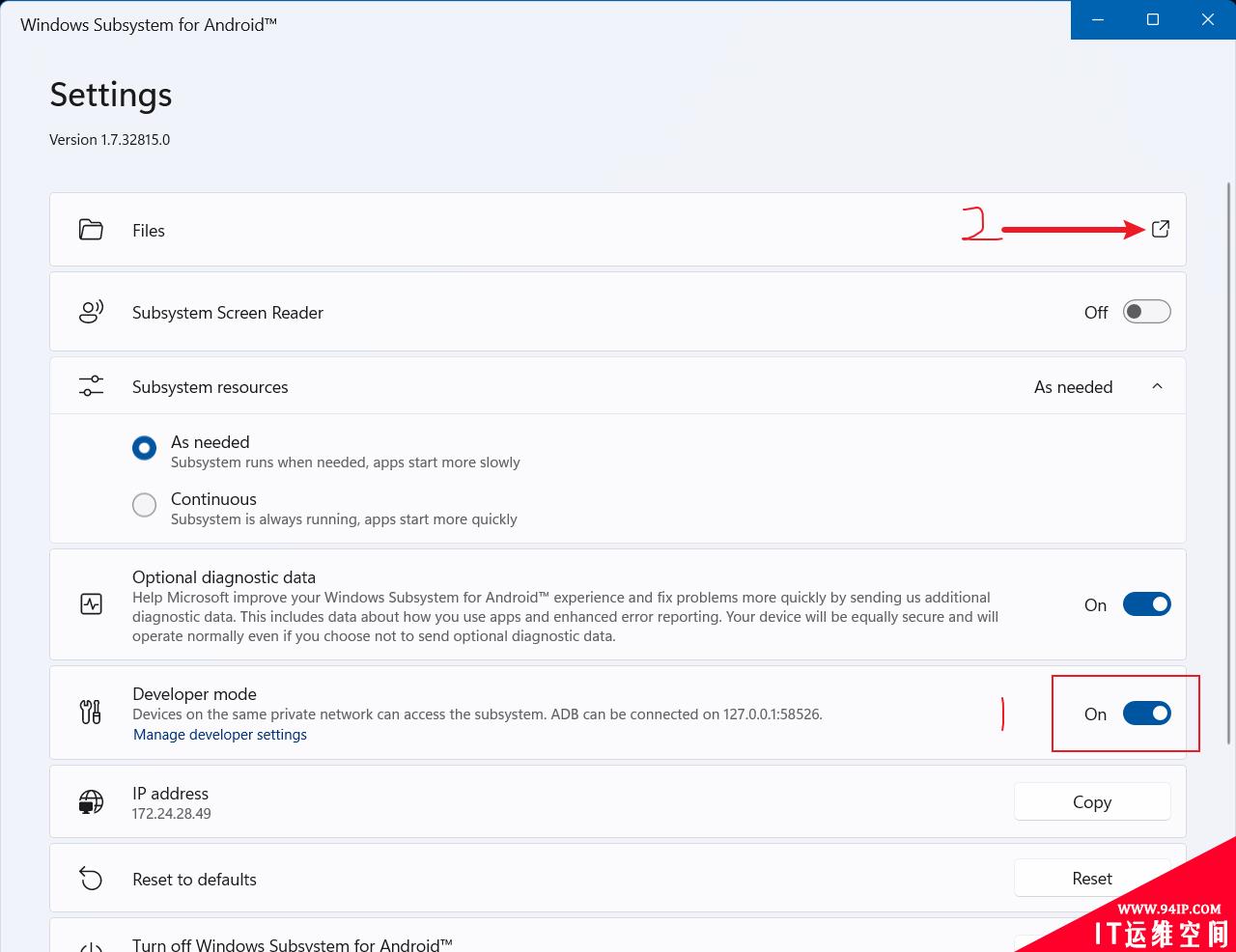
Task: Disable Optional diagnostic data toggle
Action: 1146,604
